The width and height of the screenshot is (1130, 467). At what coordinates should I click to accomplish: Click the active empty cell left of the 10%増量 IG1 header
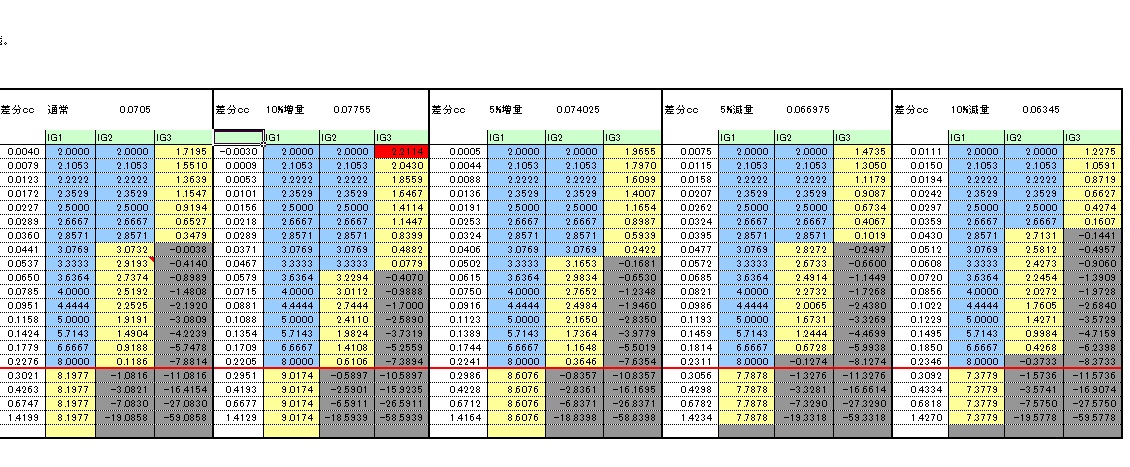pos(239,137)
